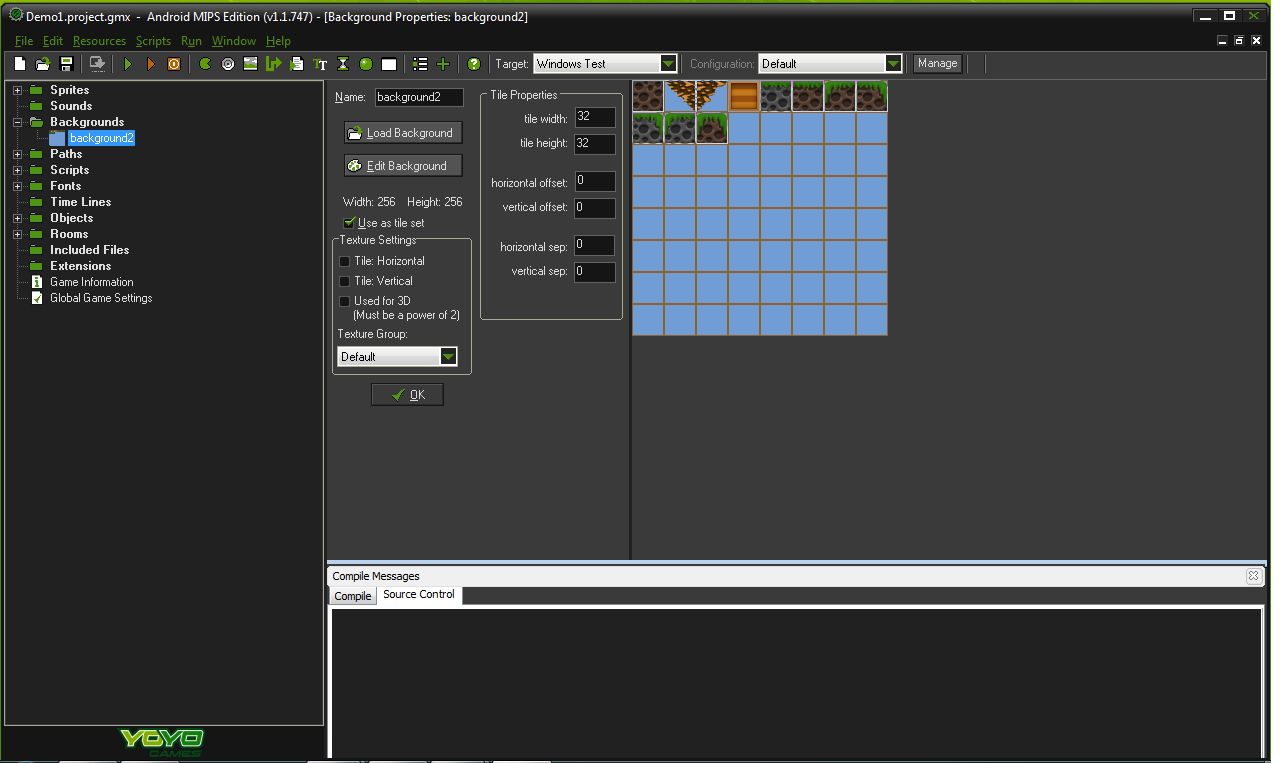Select the Sounds folder in the tree
This screenshot has width=1280, height=763.
click(x=71, y=106)
